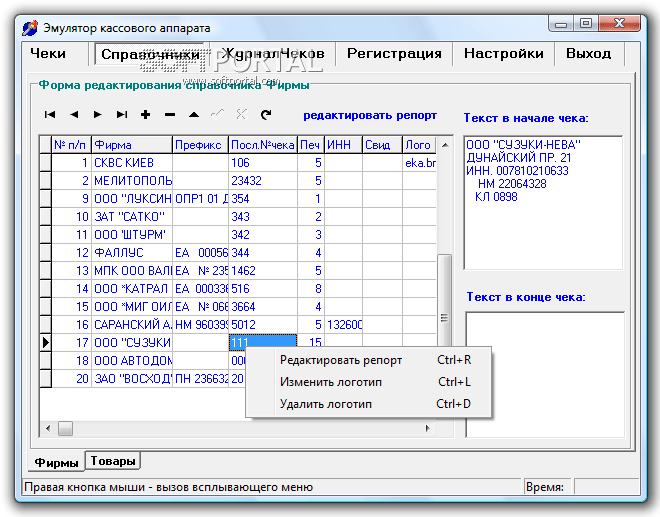Select the МЕЛИТОПОЛЬ firm cell
This screenshot has width=660, height=517.
132,181
